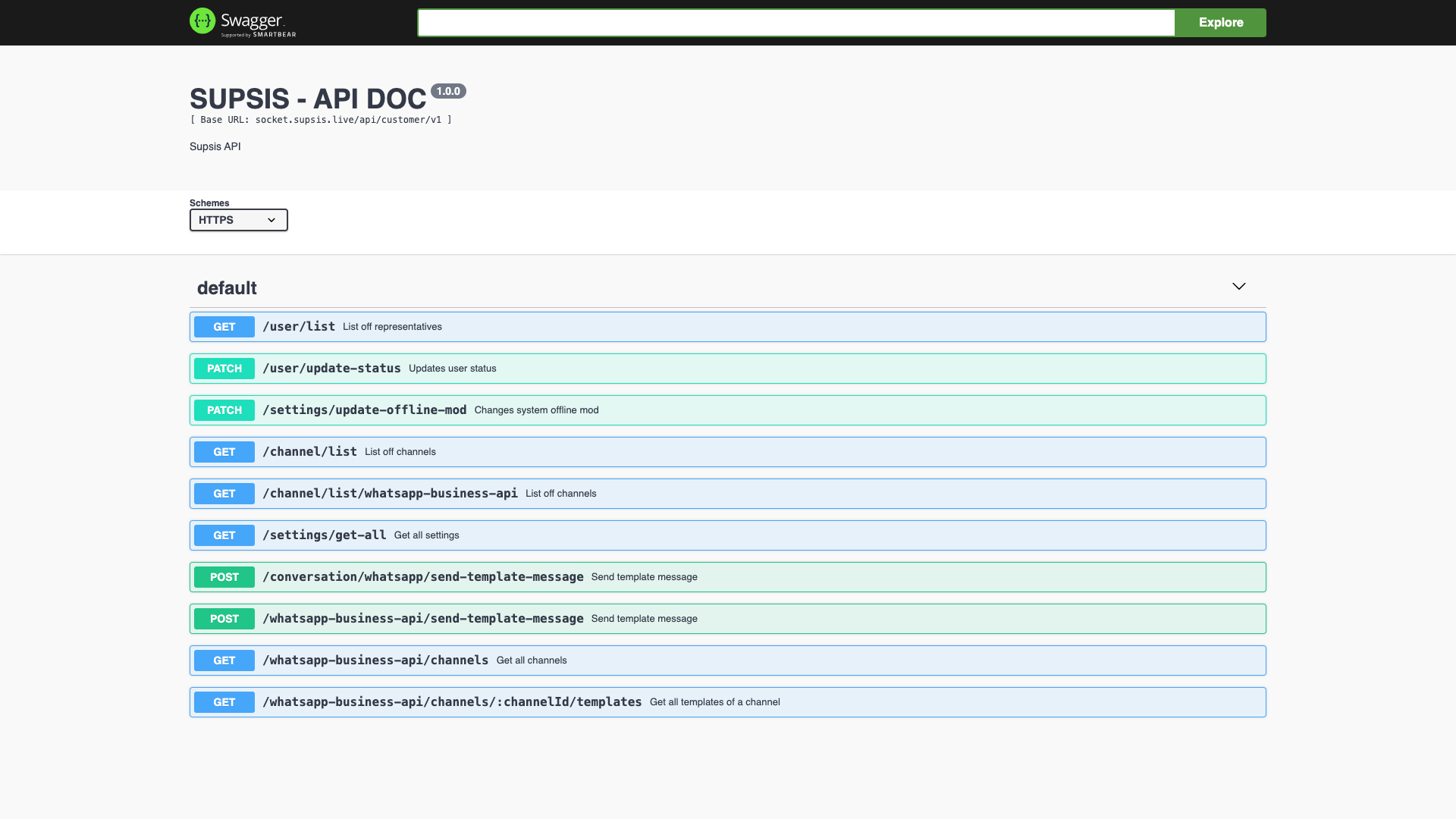Expand GET /whatsapp-business-api/channels endpoint
This screenshot has width=1456, height=819.
click(x=727, y=661)
